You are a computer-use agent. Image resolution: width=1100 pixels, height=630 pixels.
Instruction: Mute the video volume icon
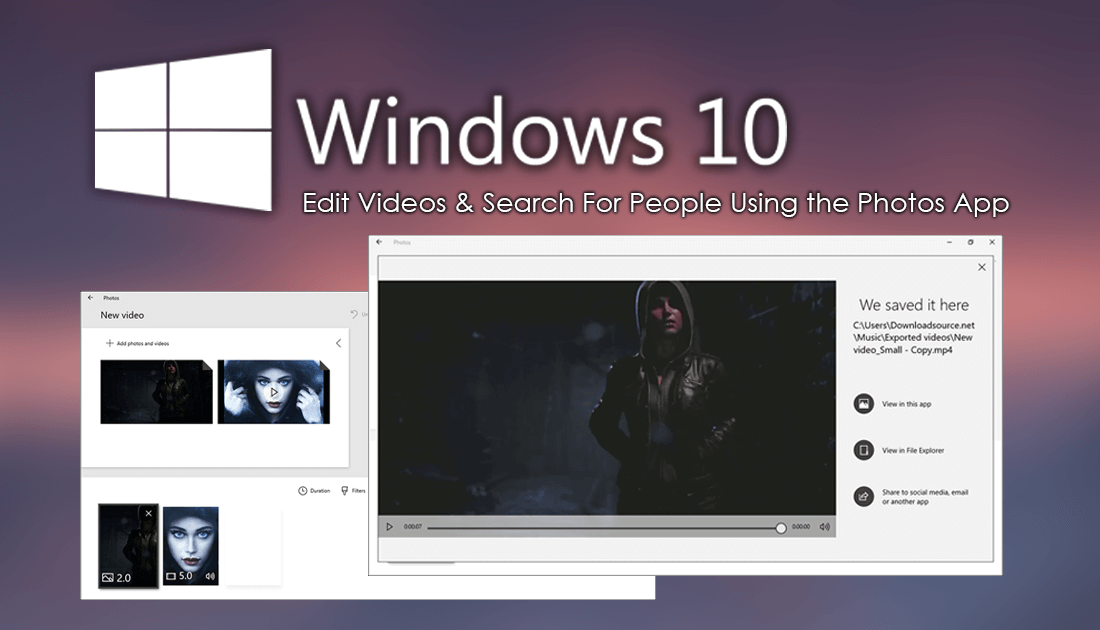coord(825,526)
